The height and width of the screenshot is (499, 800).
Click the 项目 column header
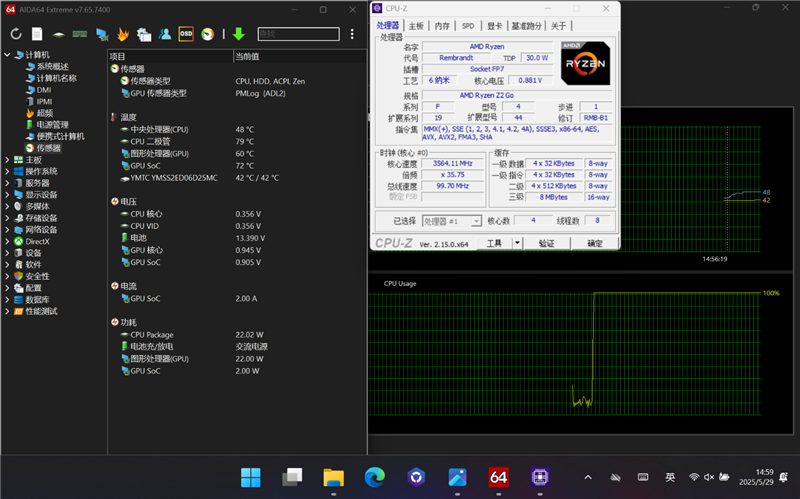[x=170, y=56]
